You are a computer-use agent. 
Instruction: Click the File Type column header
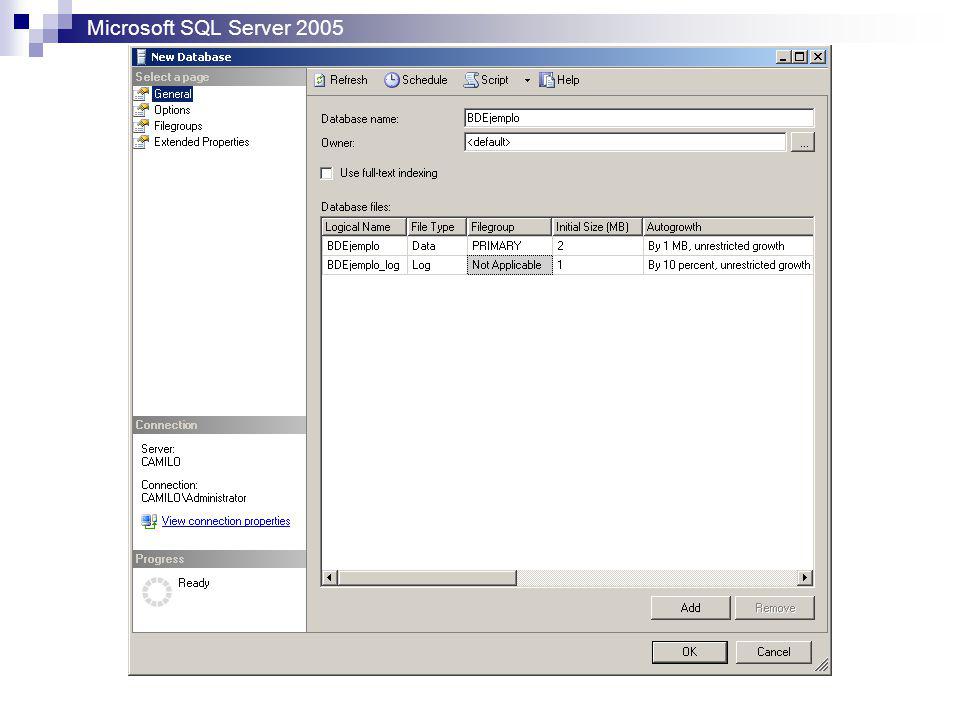(437, 227)
